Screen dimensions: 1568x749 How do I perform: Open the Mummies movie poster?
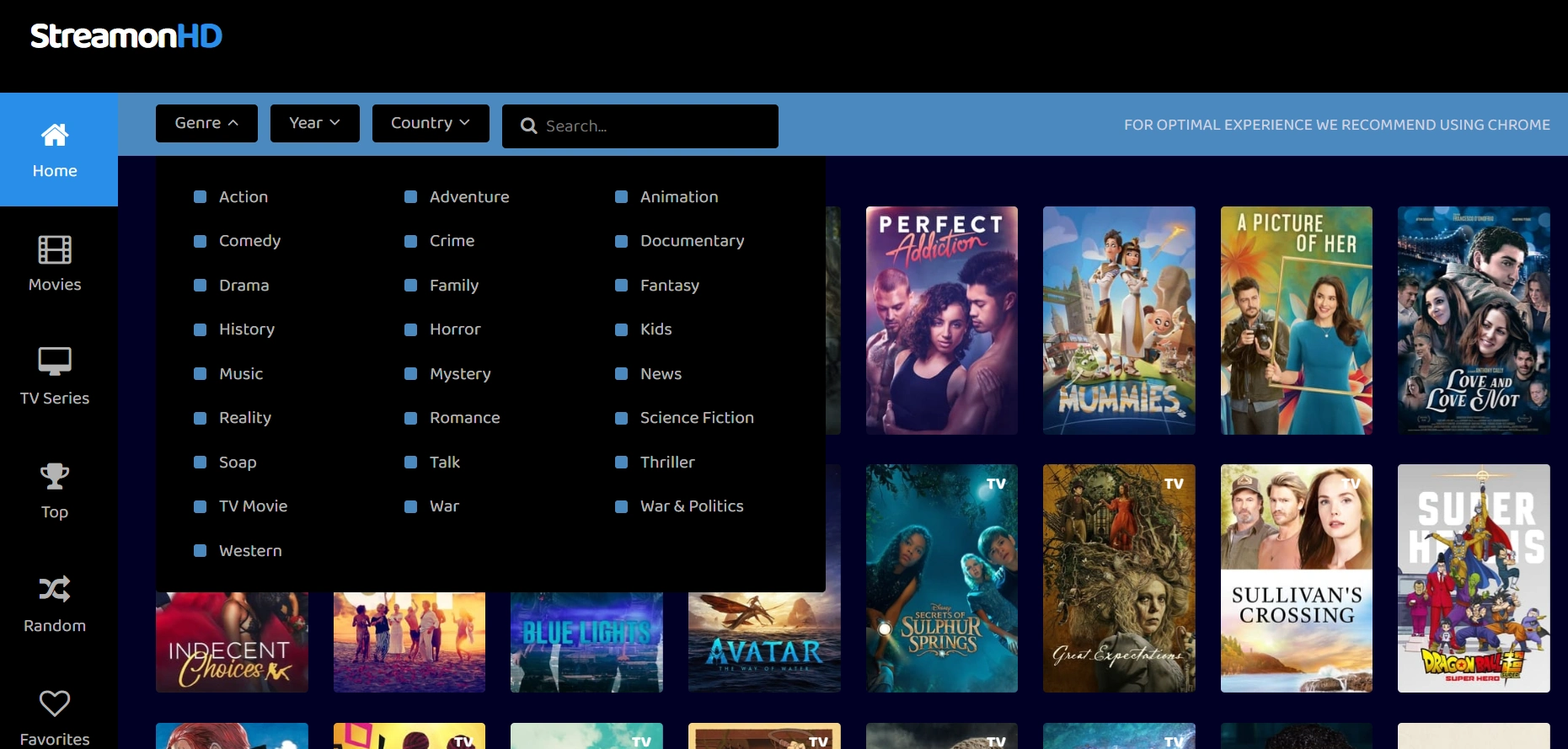coord(1119,320)
